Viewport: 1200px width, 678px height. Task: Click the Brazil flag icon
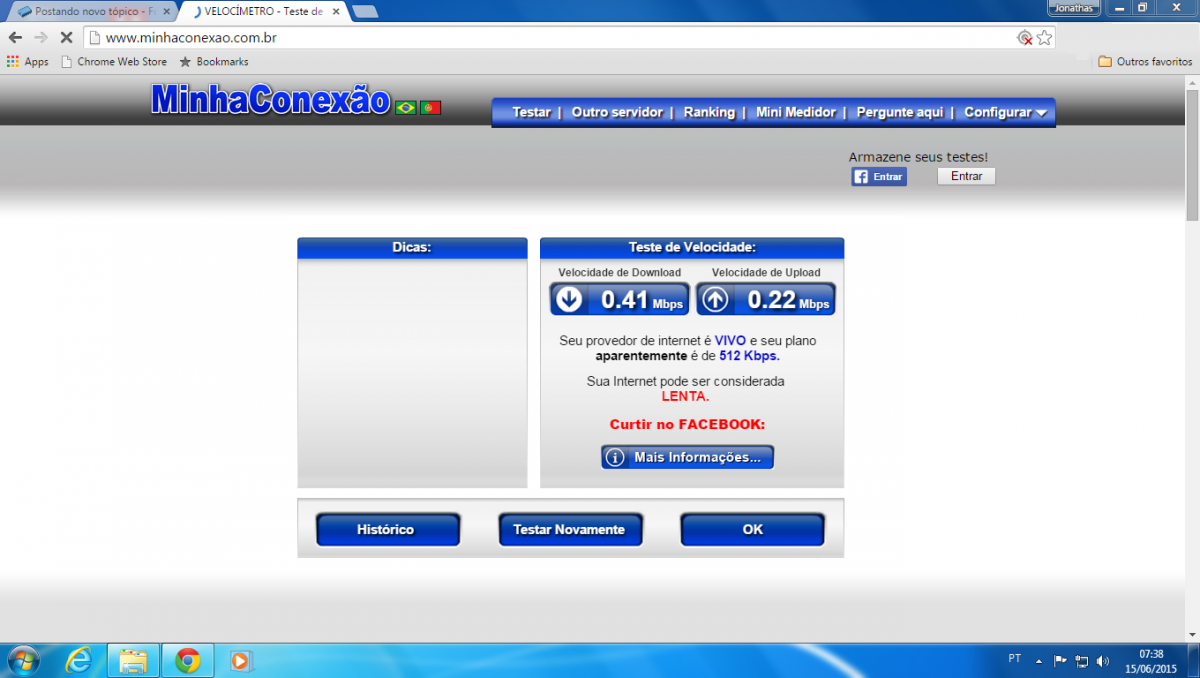[x=406, y=107]
